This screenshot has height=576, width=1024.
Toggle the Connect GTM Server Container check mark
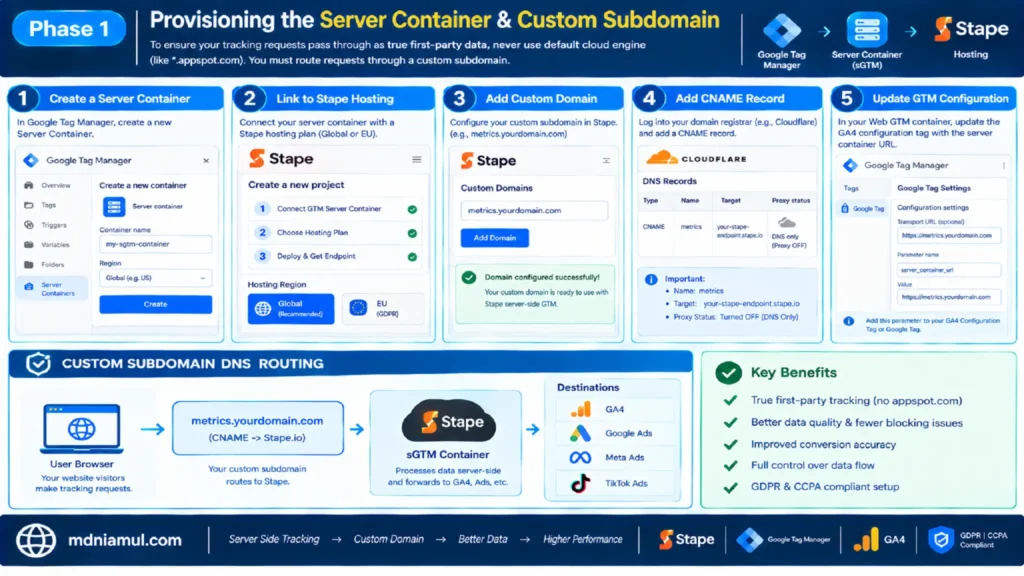(412, 210)
